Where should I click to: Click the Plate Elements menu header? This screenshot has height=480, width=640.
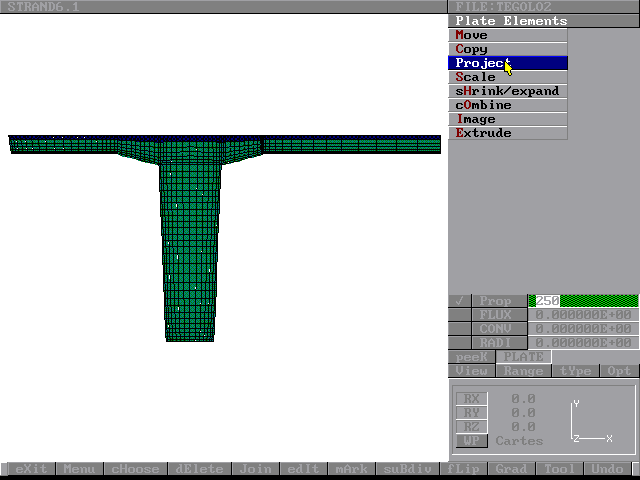pos(543,21)
